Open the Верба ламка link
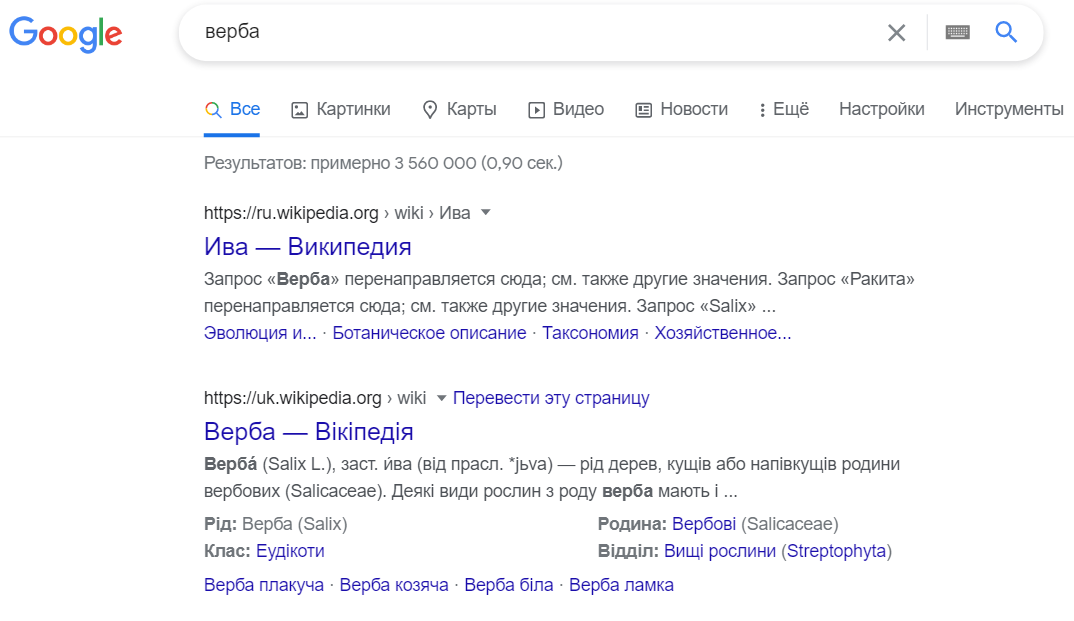 click(x=621, y=585)
